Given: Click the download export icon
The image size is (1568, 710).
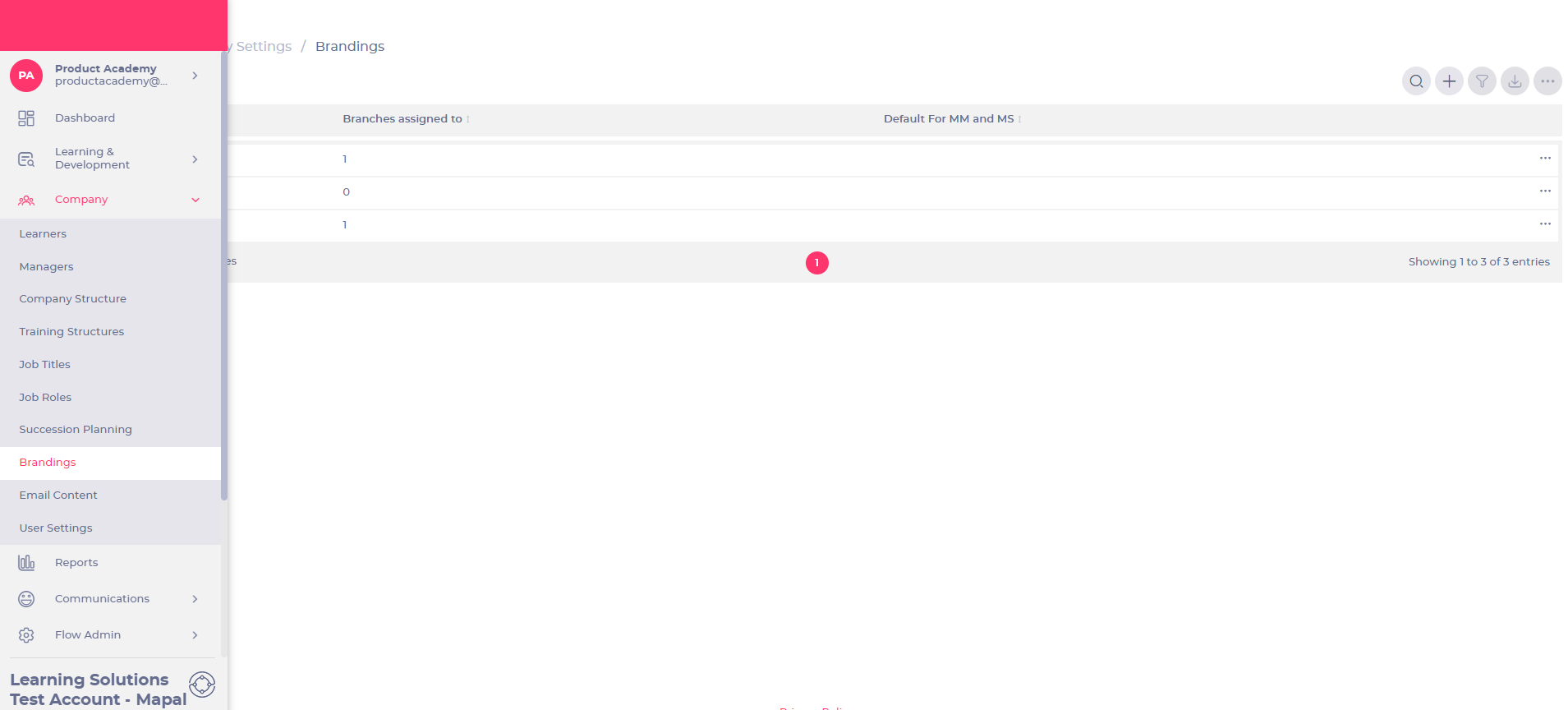Looking at the screenshot, I should coord(1515,81).
